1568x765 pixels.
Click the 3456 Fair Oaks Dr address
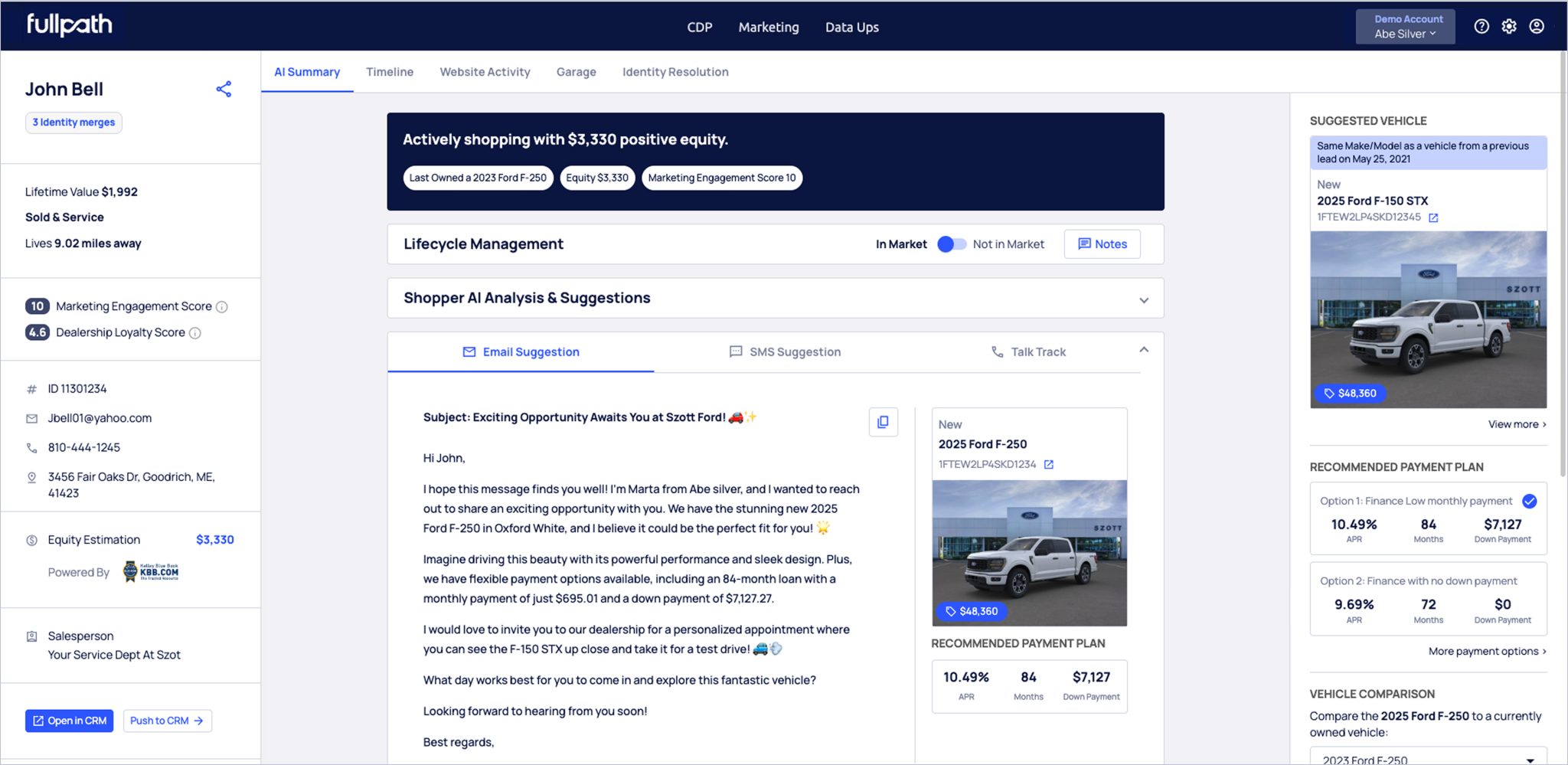(131, 485)
